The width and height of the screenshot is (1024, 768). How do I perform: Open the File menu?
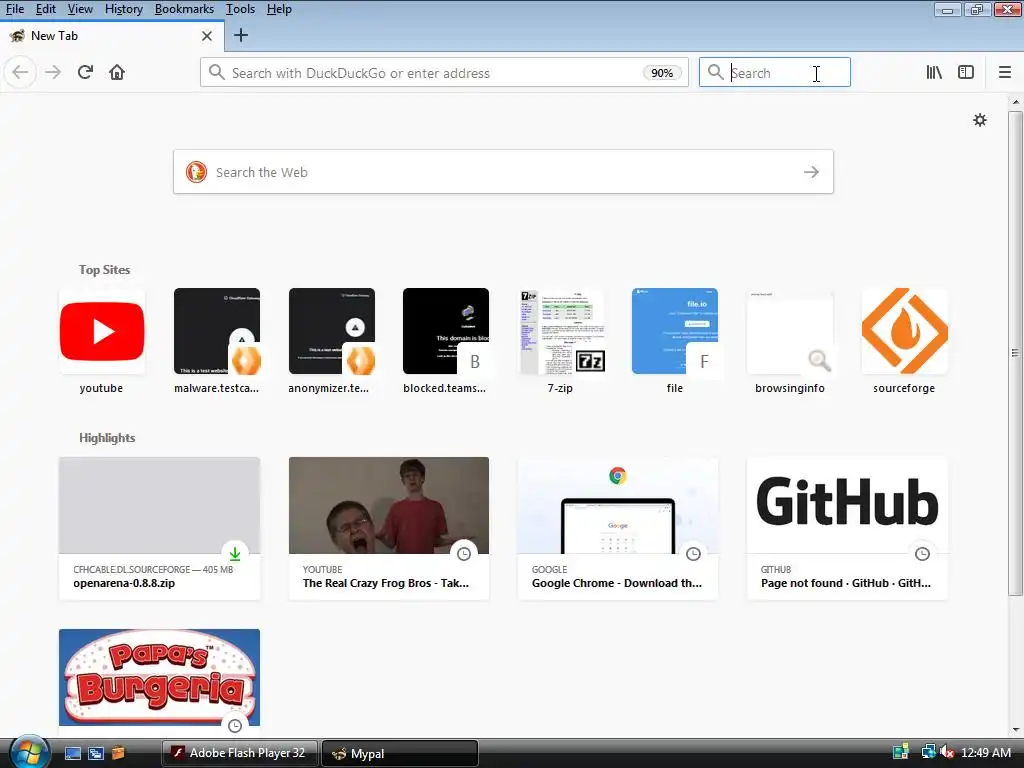click(14, 9)
